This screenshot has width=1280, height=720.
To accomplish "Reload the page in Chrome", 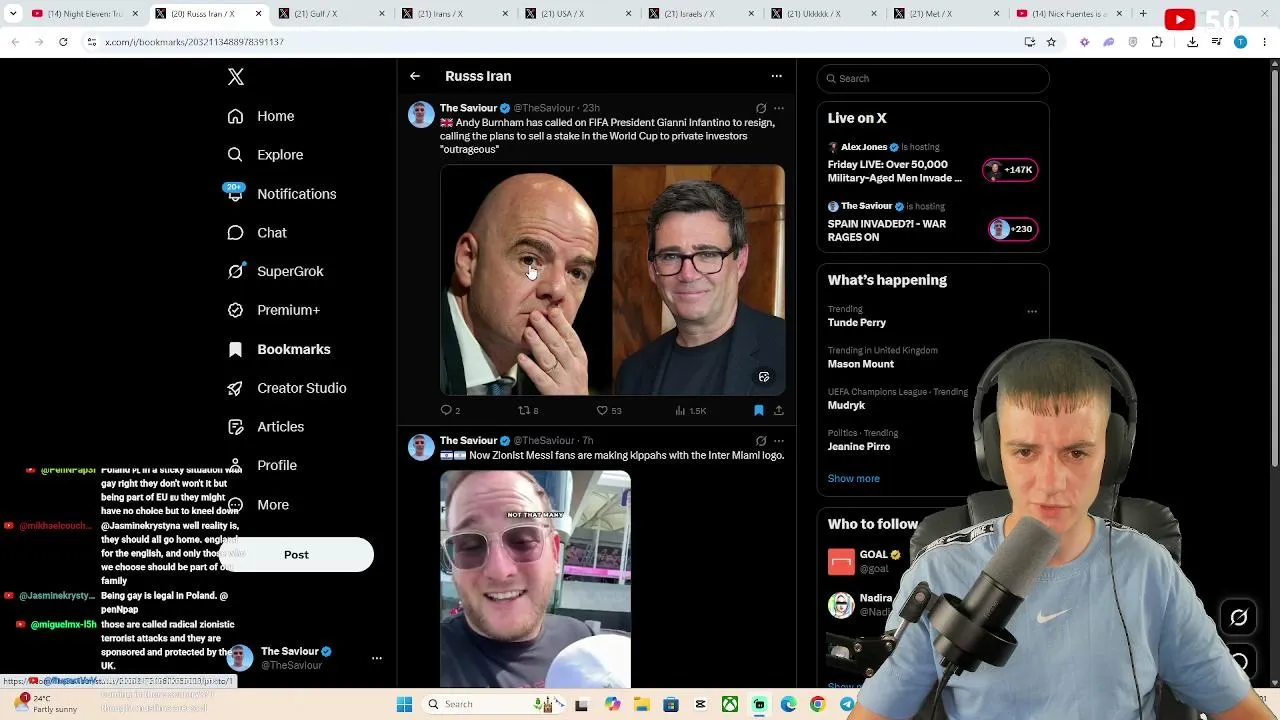I will tap(63, 42).
